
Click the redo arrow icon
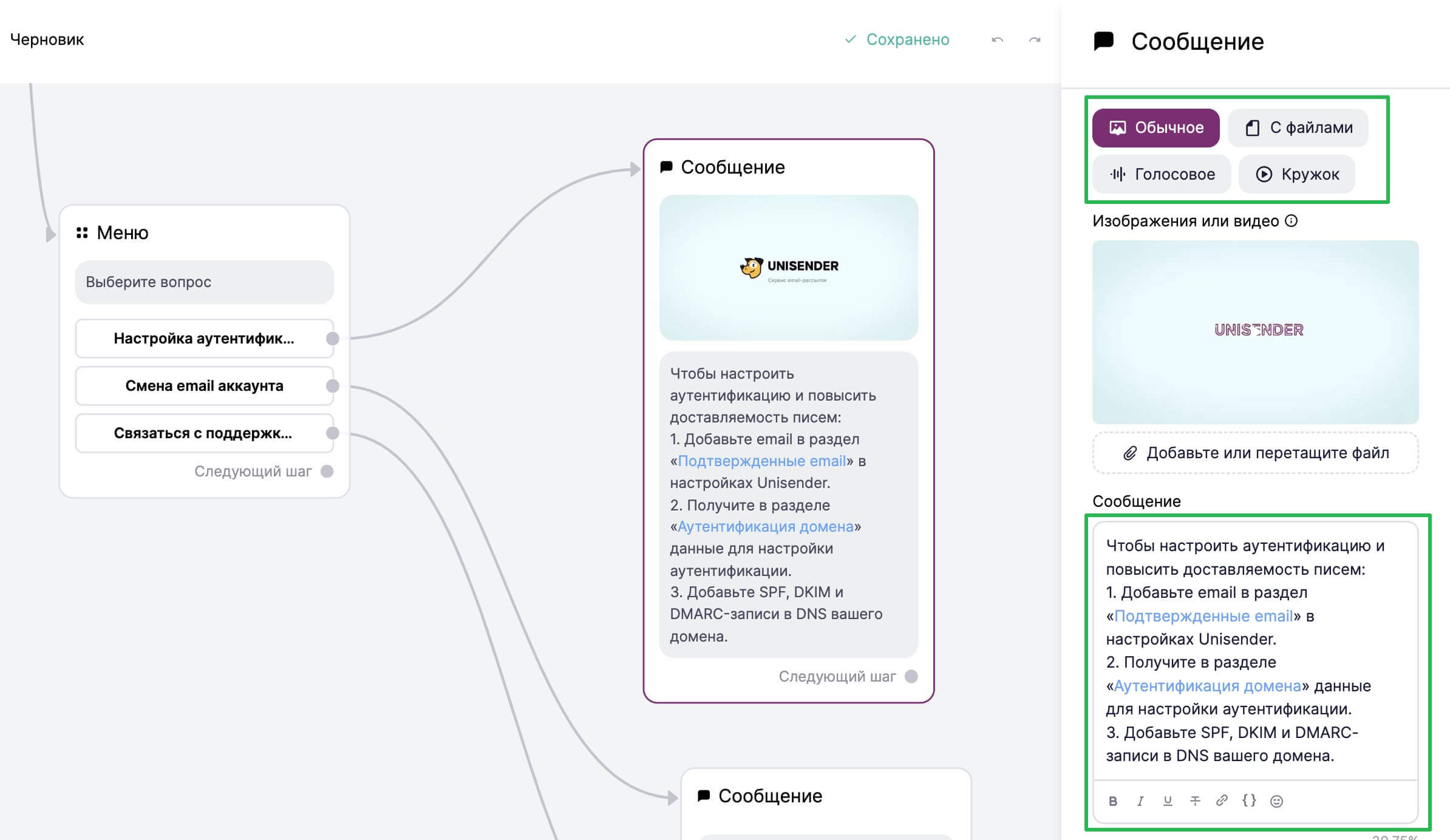point(1035,40)
